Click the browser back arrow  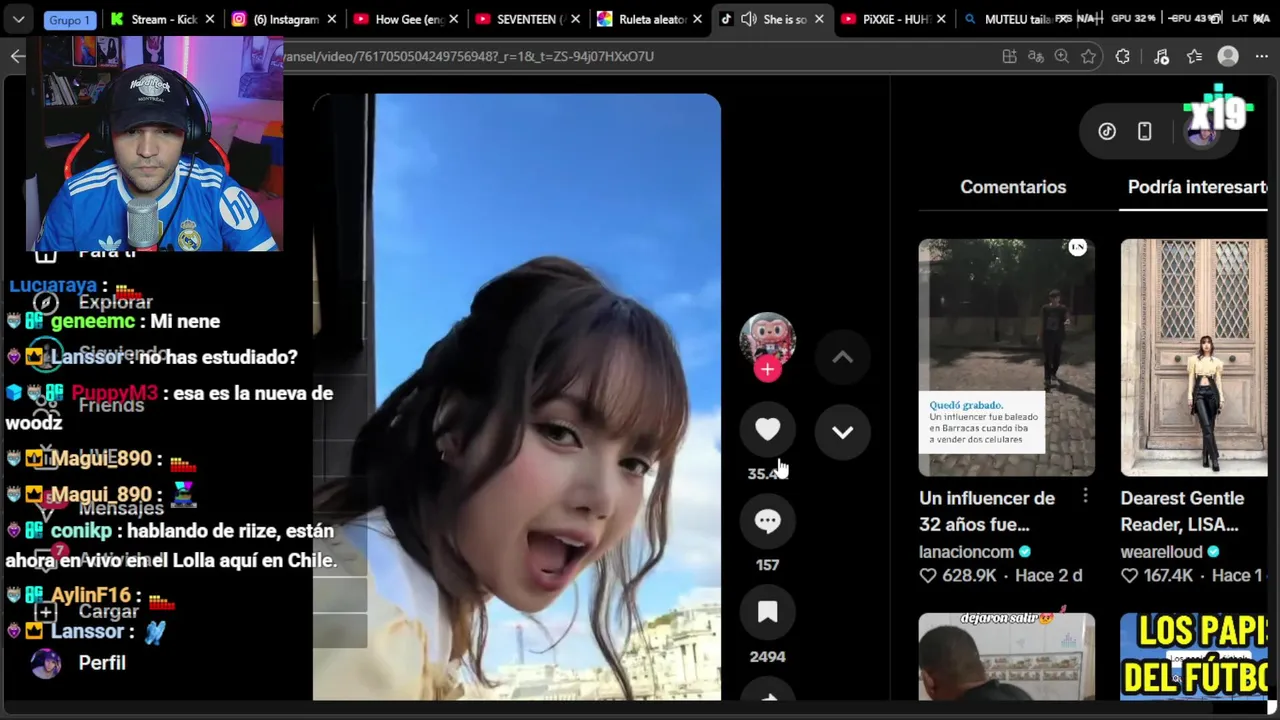[17, 56]
